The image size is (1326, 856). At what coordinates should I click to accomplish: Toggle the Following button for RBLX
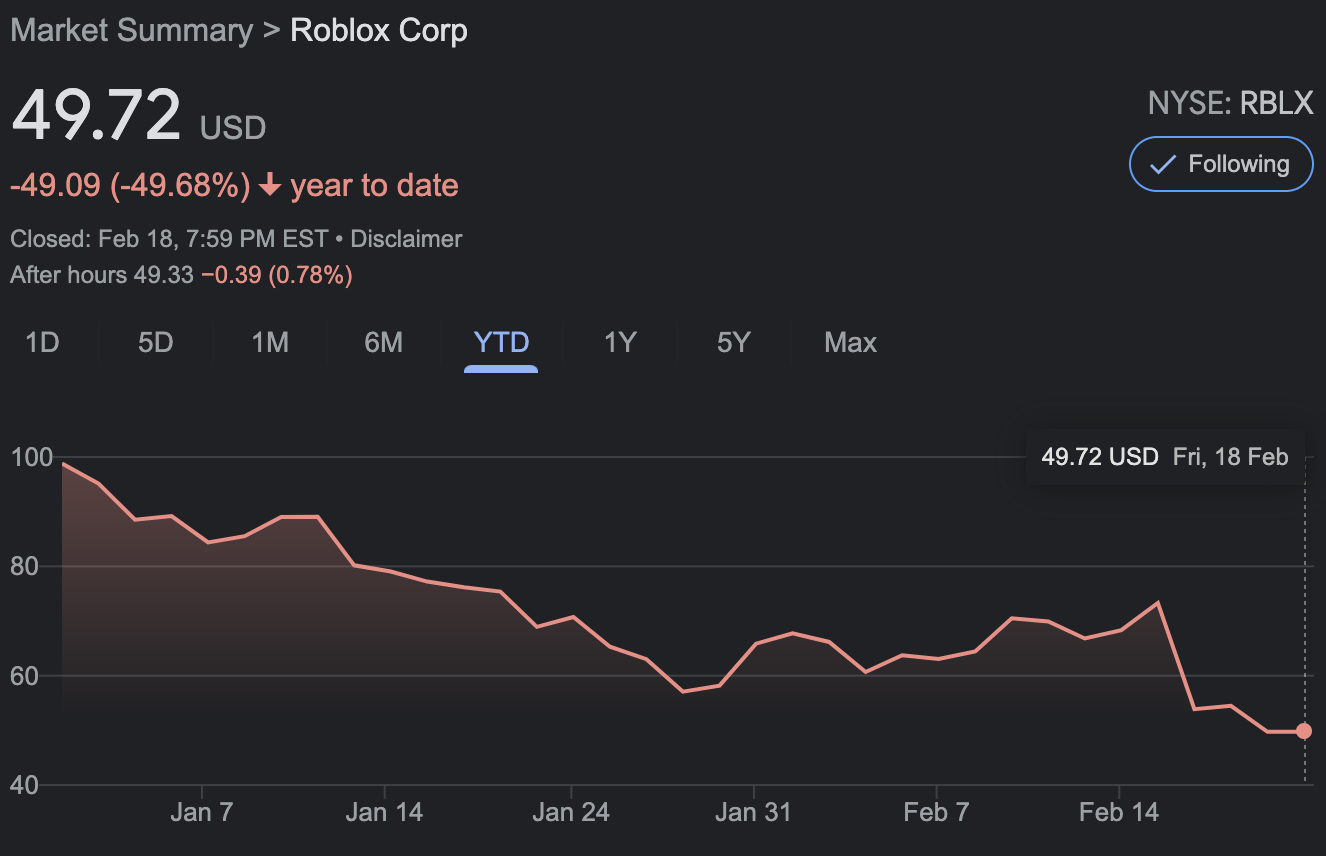(1221, 164)
